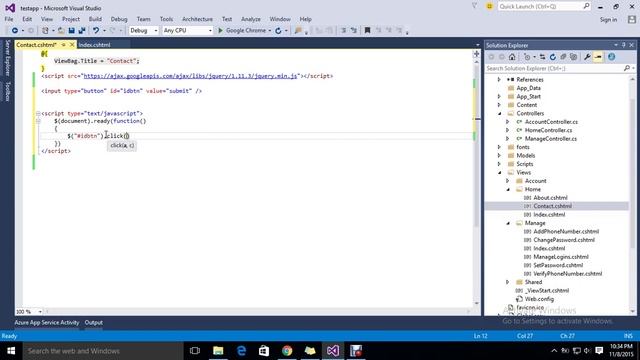The width and height of the screenshot is (640, 360).
Task: Open the jQuery googleapis URL link in code
Action: pyautogui.click(x=190, y=76)
